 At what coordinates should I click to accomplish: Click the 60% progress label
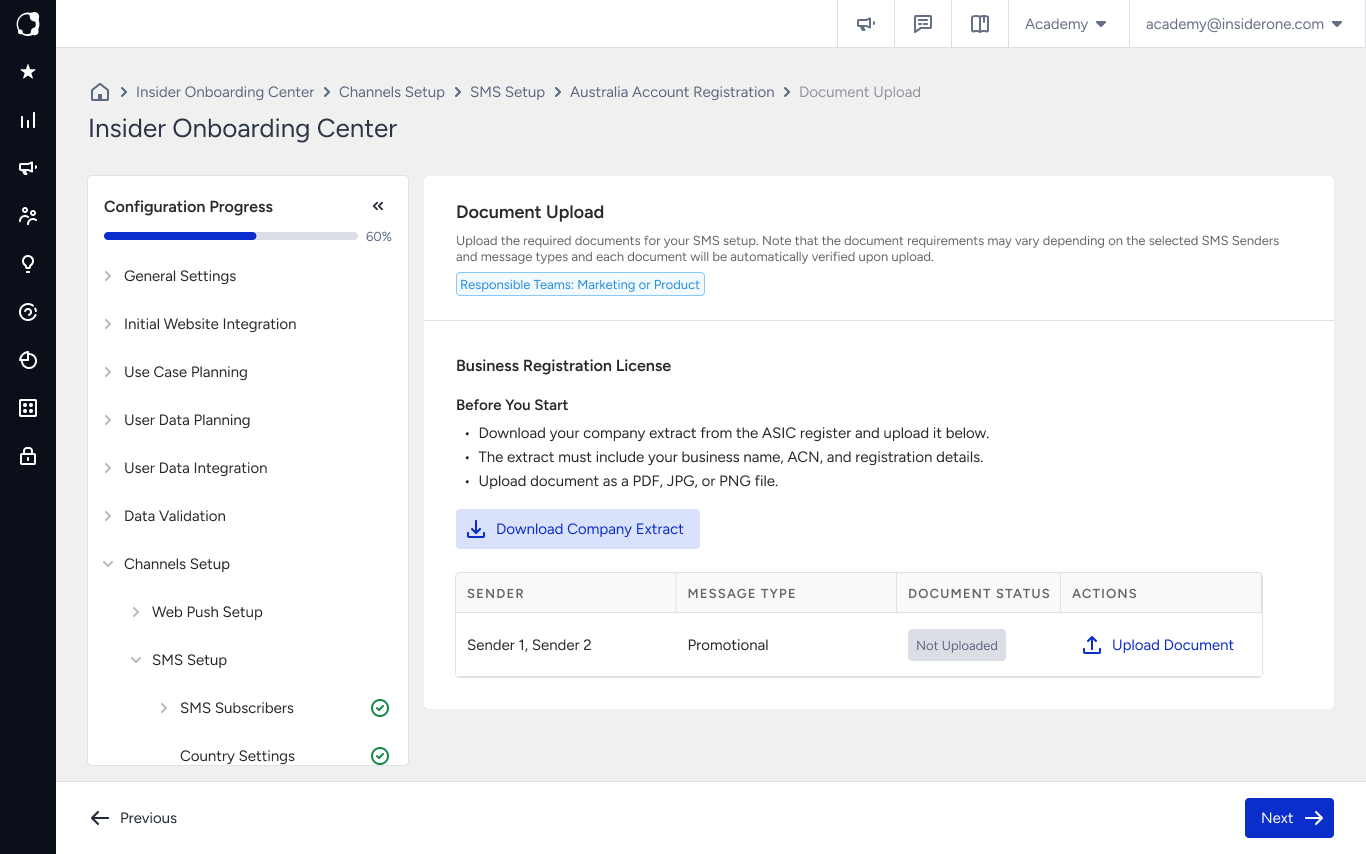pos(379,237)
